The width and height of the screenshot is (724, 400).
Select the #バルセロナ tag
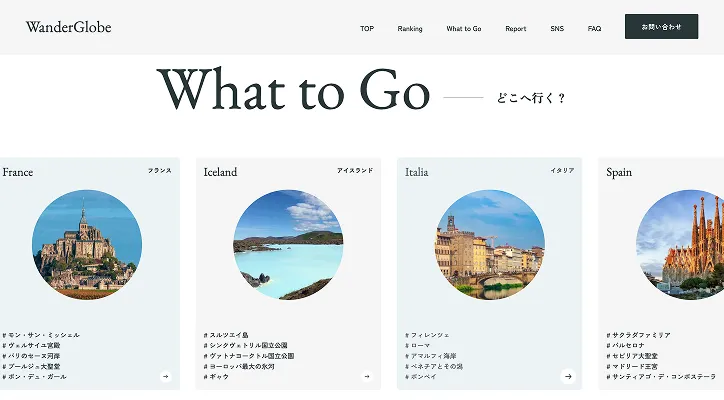pos(625,345)
